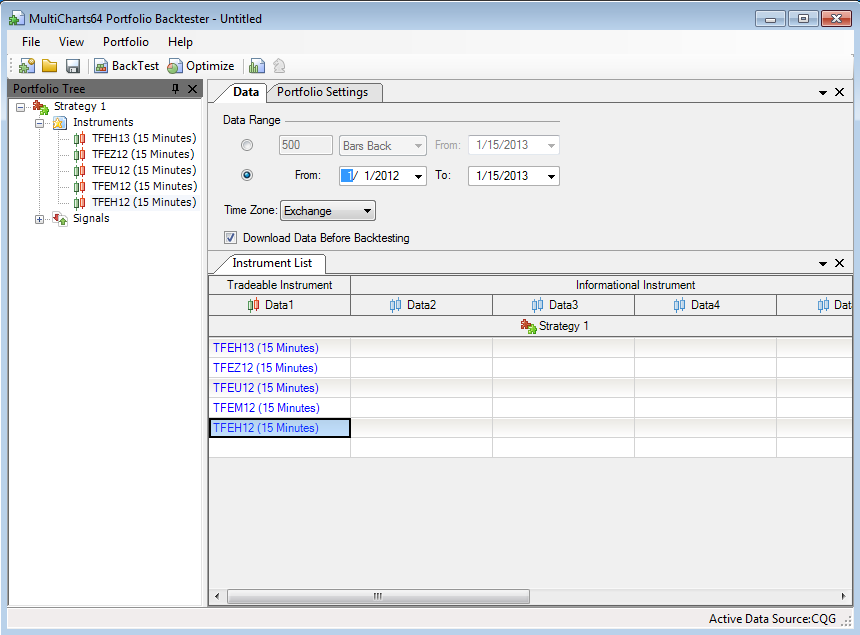Click the empty Data2 cell for TFEH13
Screen dimensions: 860x635
(421, 348)
